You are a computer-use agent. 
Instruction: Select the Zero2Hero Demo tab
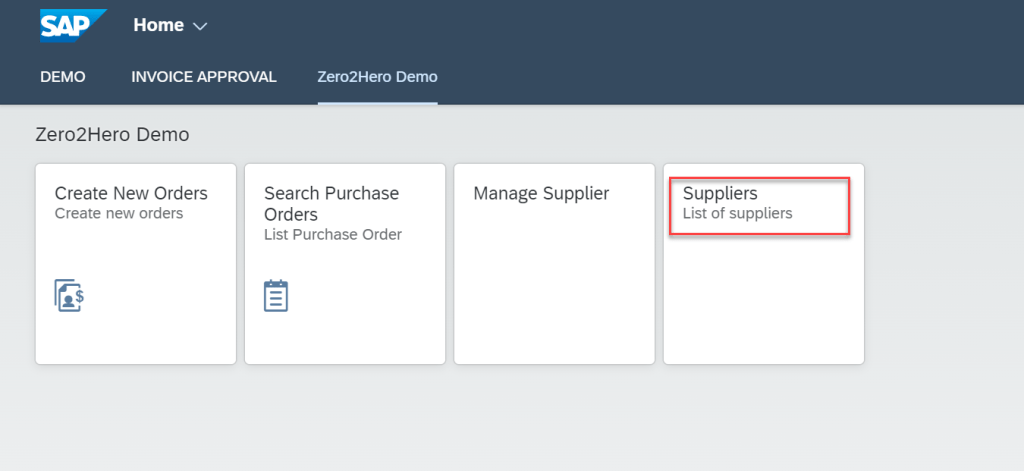pos(377,77)
